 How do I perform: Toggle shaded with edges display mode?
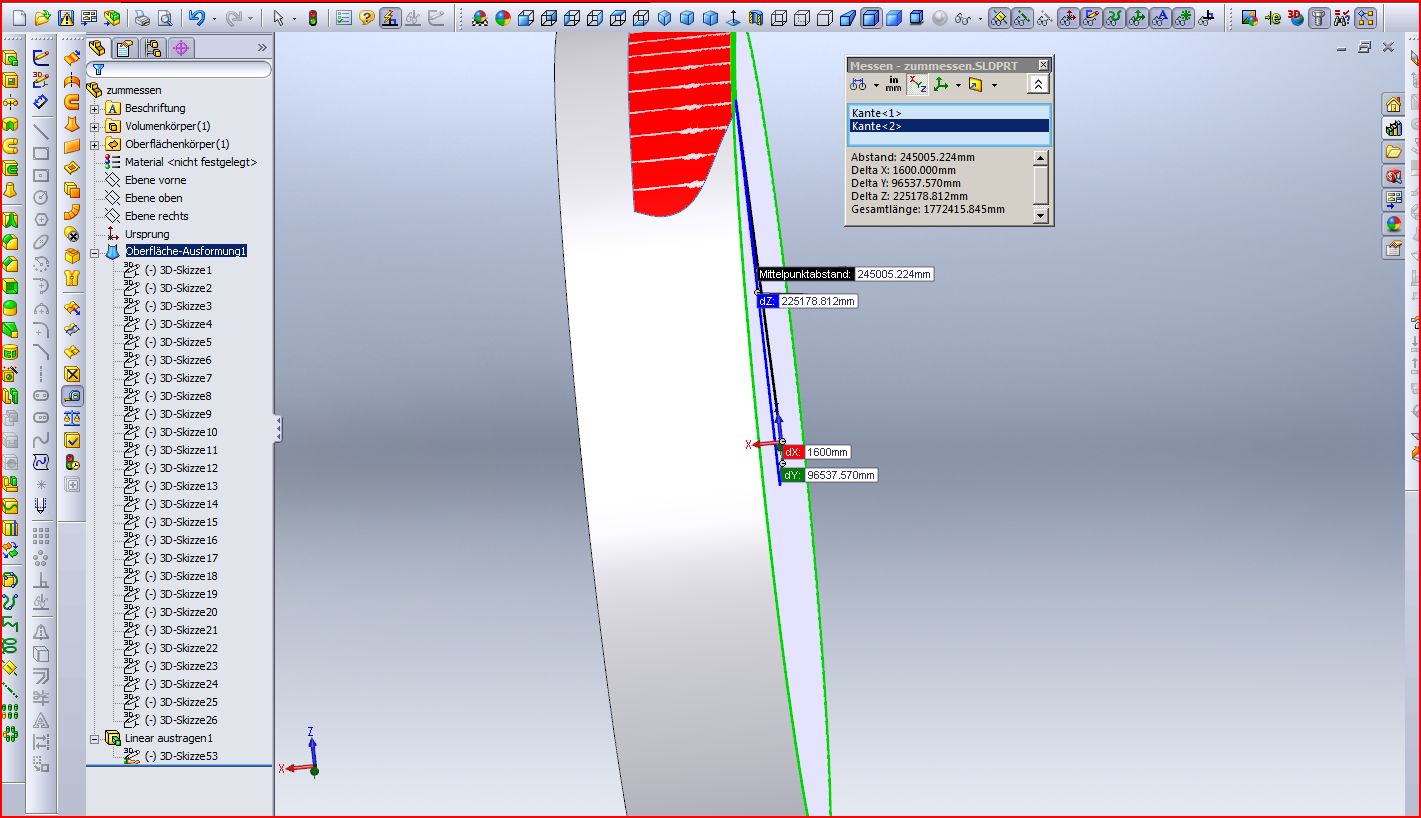click(x=871, y=18)
